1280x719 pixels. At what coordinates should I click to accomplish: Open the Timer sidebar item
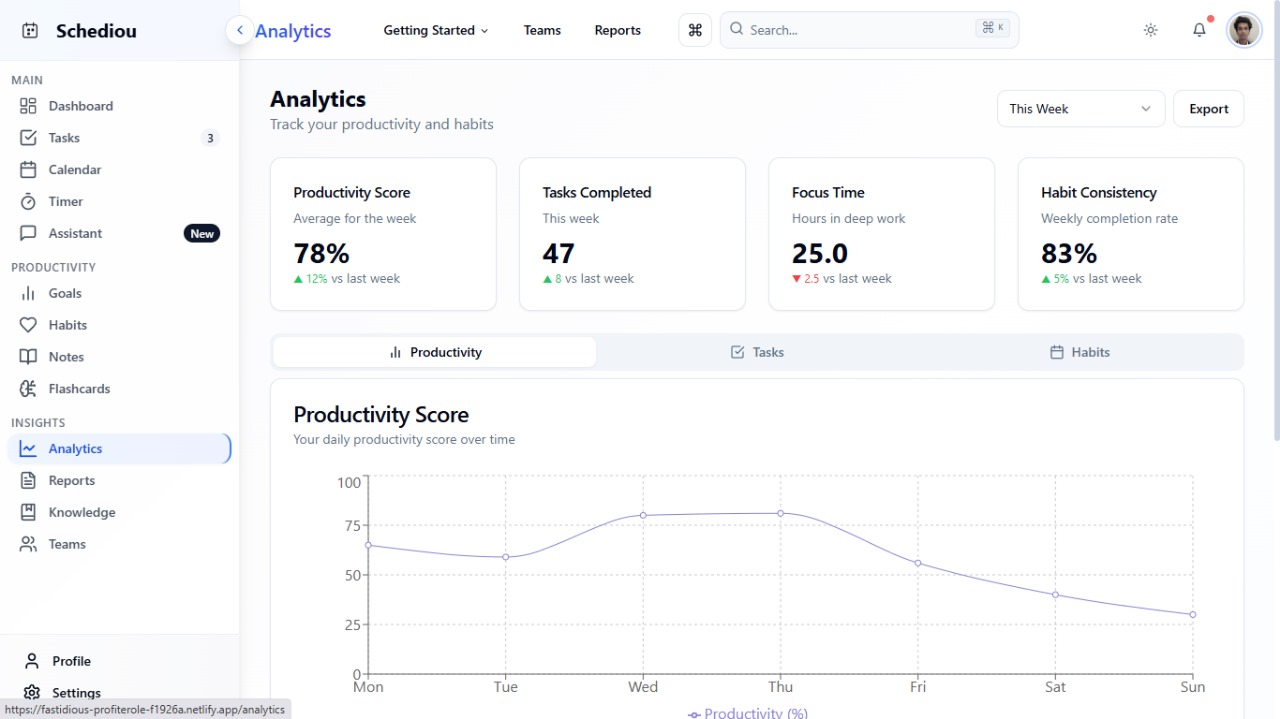click(x=120, y=202)
